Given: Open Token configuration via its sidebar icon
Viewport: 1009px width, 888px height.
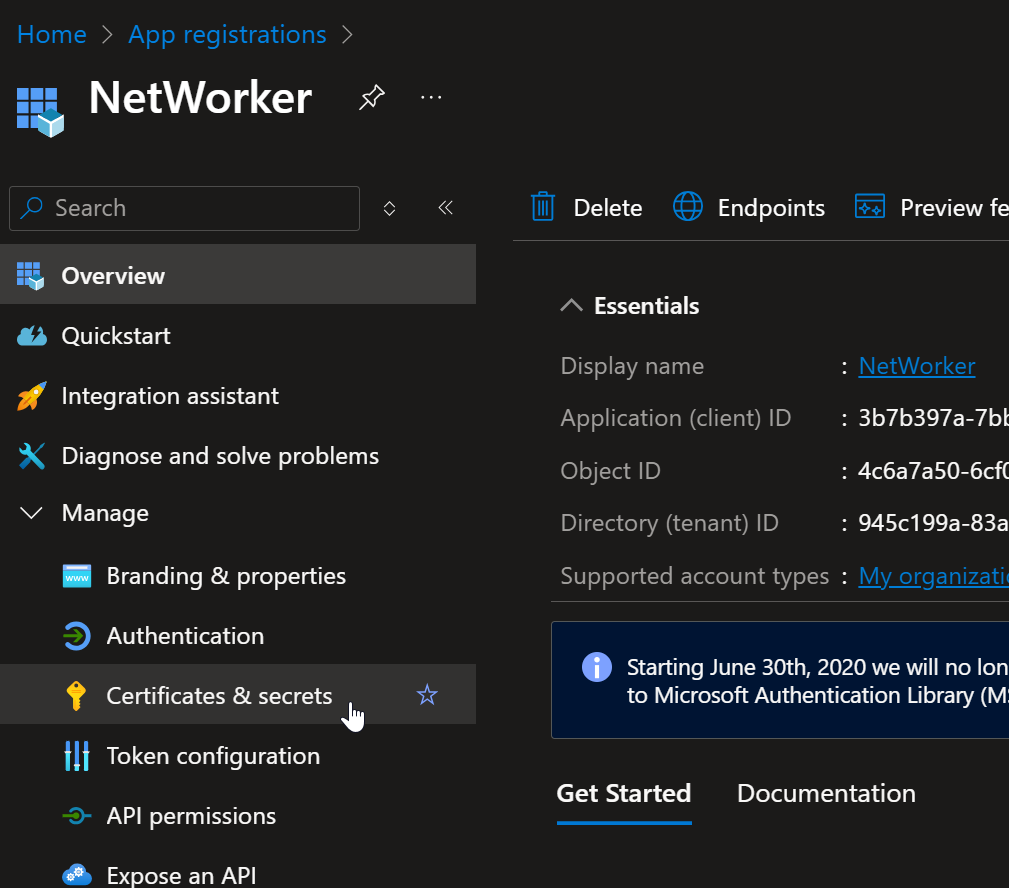Looking at the screenshot, I should 78,755.
